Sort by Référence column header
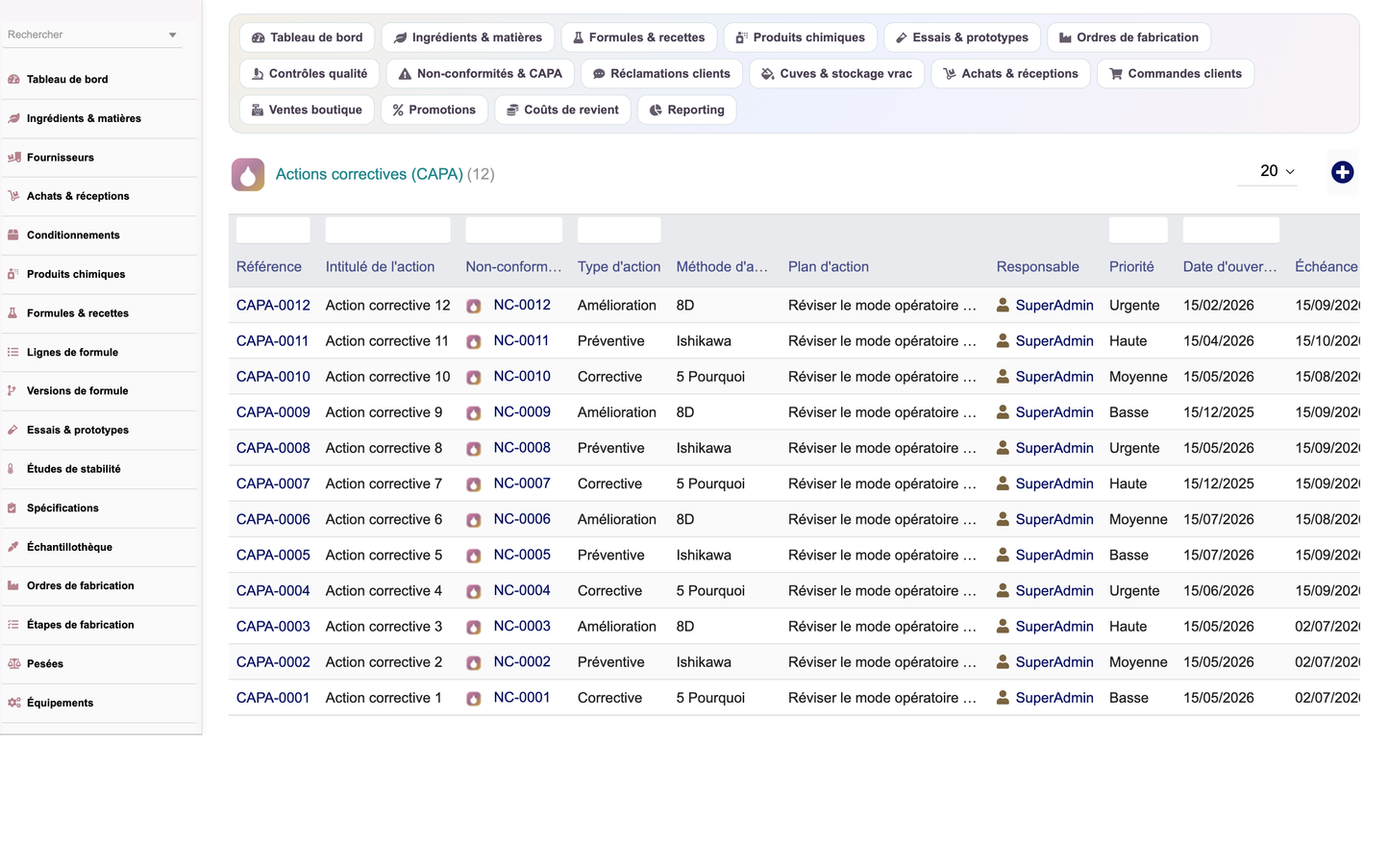 [269, 267]
